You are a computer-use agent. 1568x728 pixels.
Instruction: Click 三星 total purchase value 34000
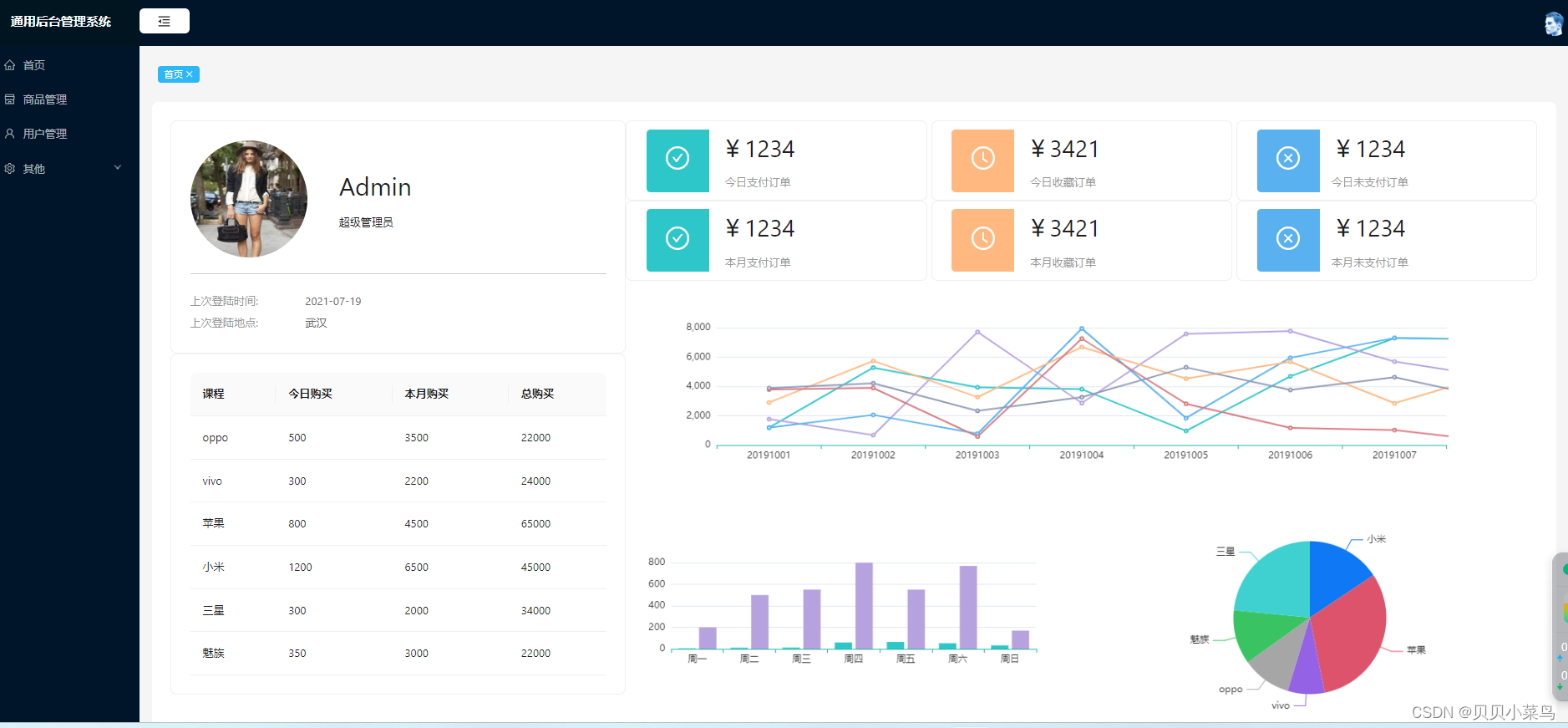point(535,611)
